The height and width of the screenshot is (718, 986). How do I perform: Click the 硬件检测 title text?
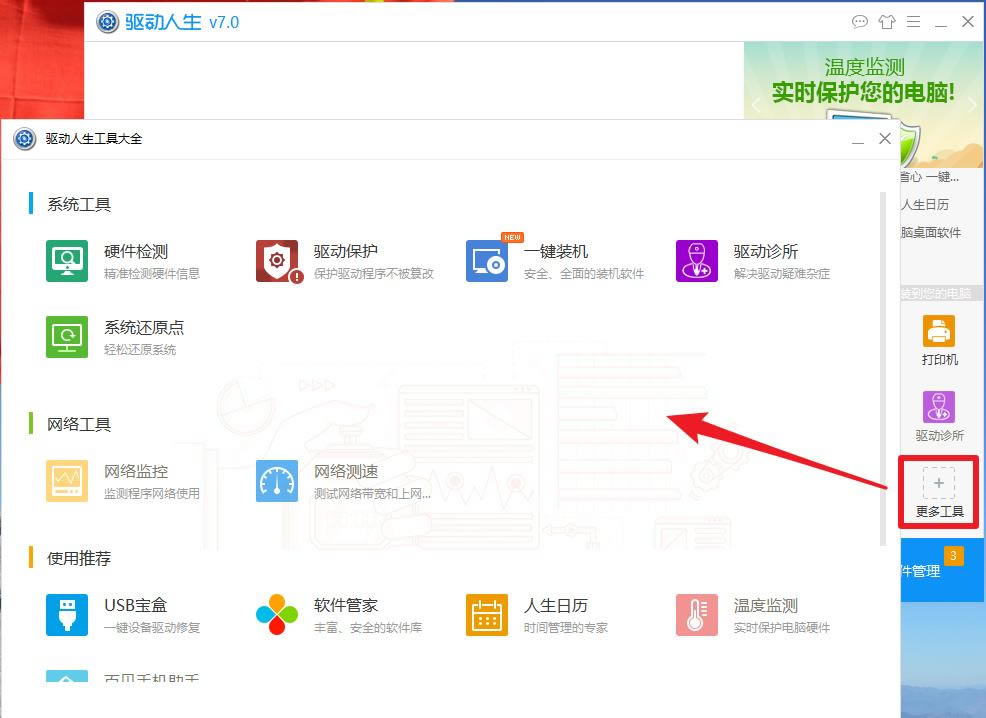coord(136,251)
